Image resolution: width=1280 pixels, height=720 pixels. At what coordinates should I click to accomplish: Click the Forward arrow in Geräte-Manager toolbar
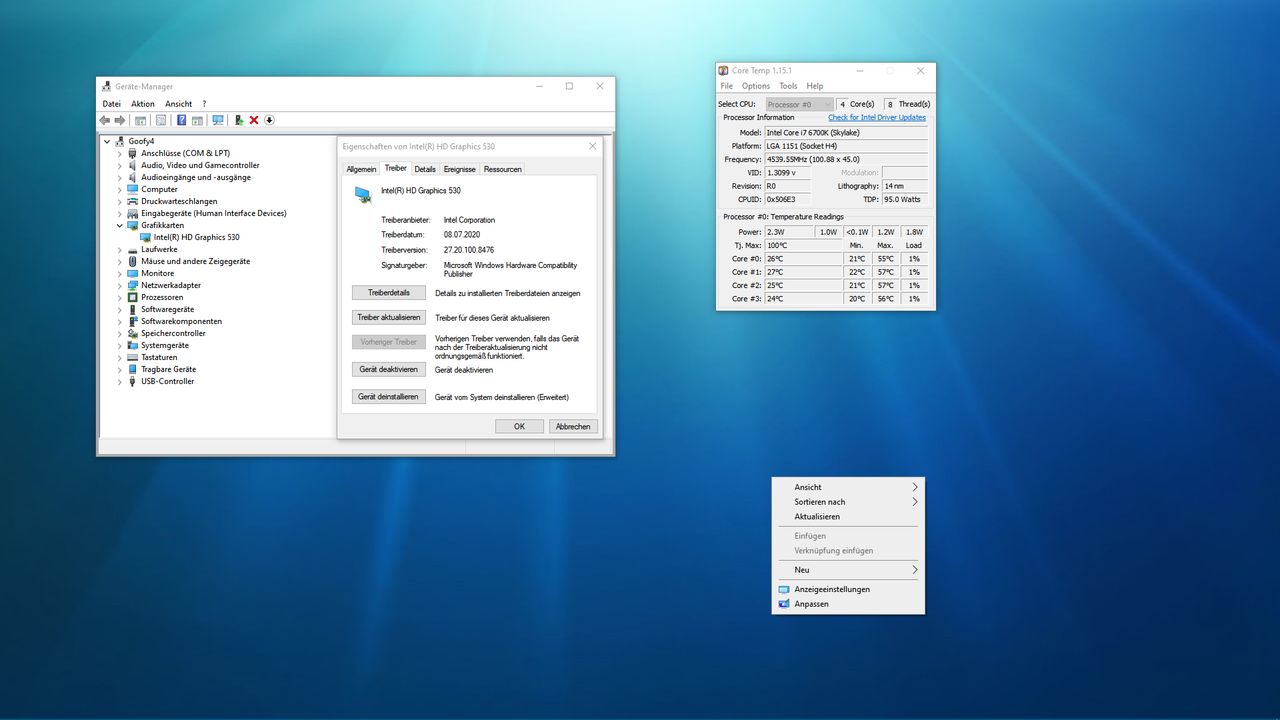point(120,120)
